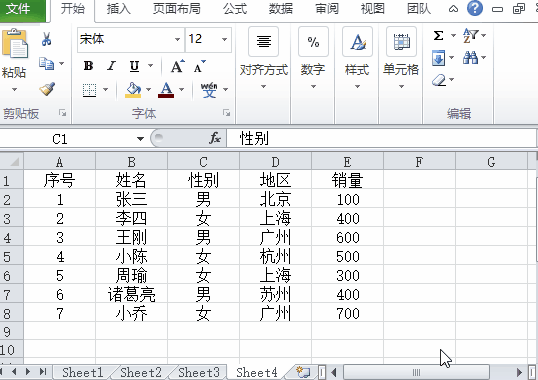Expand the fill color dropdown arrow
Image resolution: width=538 pixels, height=380 pixels.
click(149, 90)
